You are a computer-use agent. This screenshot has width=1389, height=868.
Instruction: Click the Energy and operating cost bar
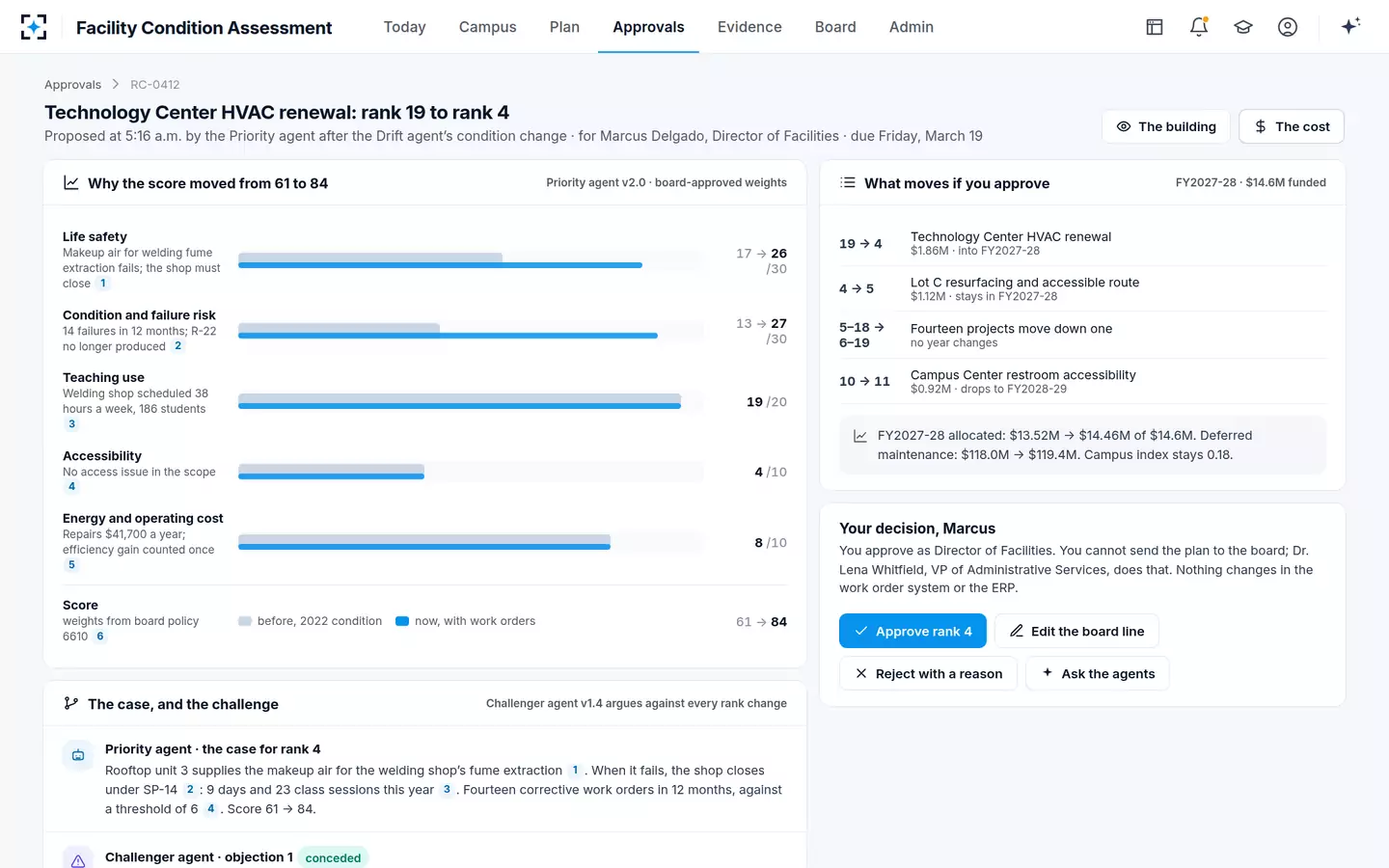click(470, 542)
